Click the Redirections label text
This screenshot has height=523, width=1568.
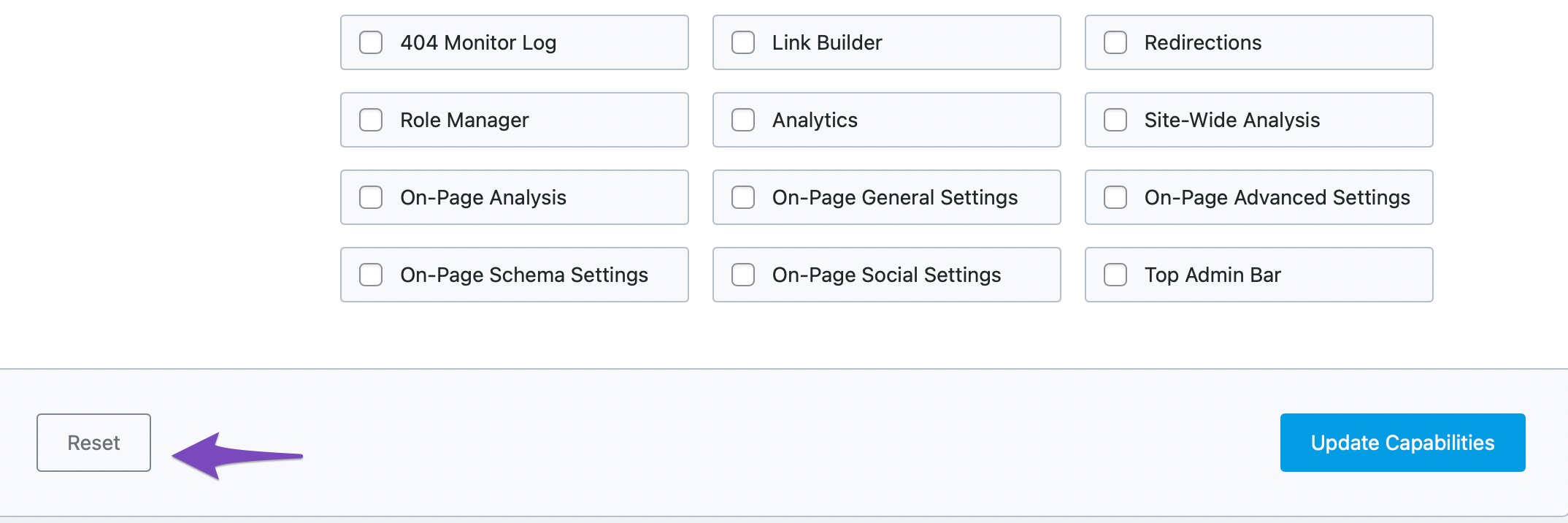[1202, 42]
